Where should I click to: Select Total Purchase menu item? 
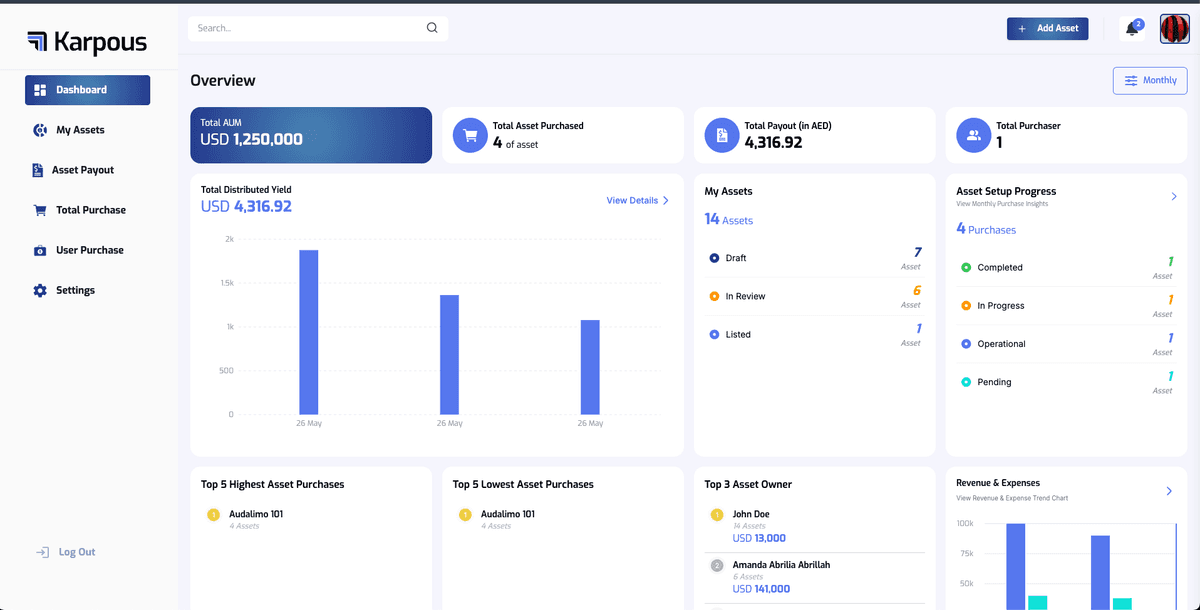point(90,210)
